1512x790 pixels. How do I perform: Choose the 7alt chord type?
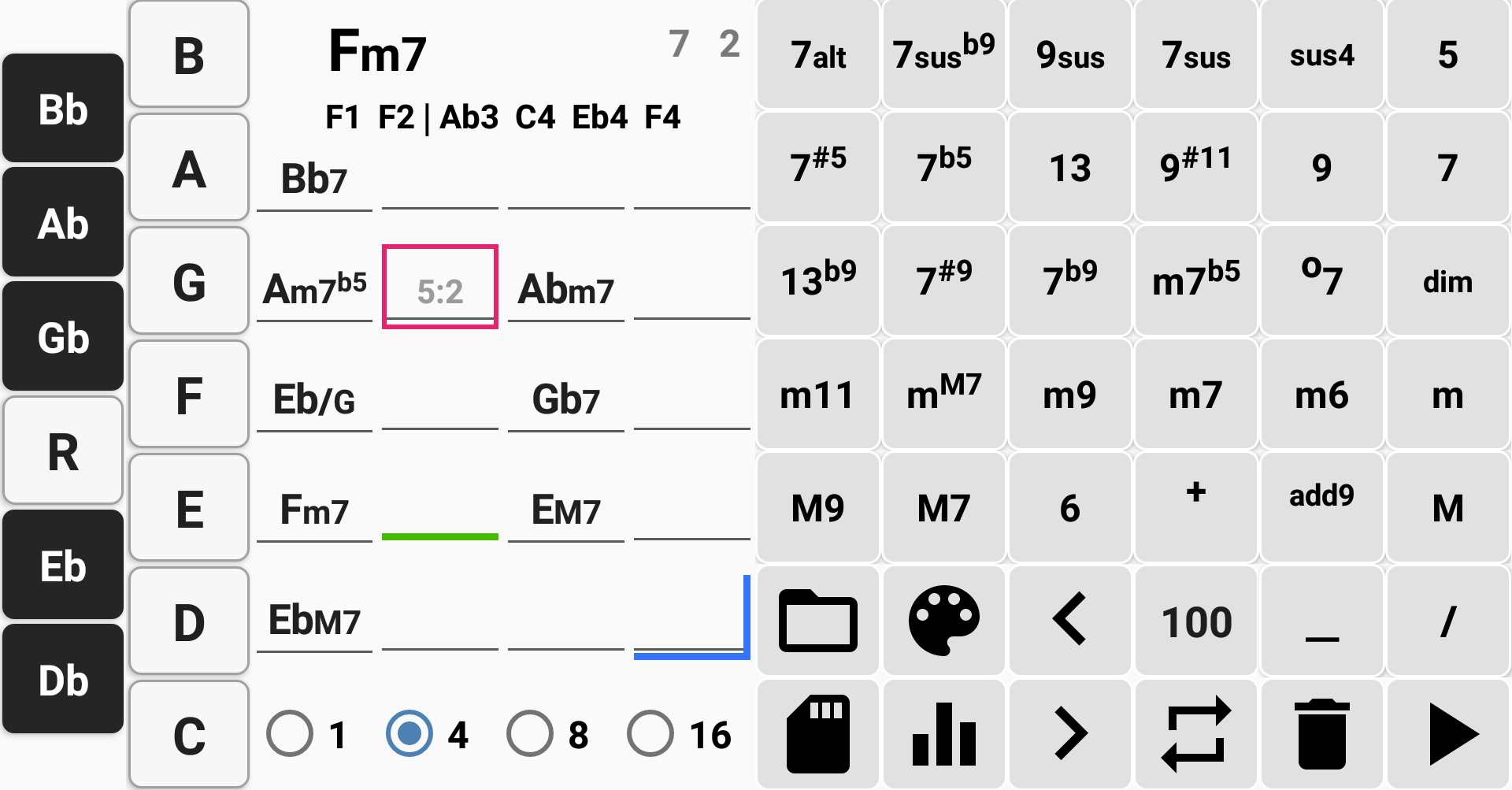point(817,55)
